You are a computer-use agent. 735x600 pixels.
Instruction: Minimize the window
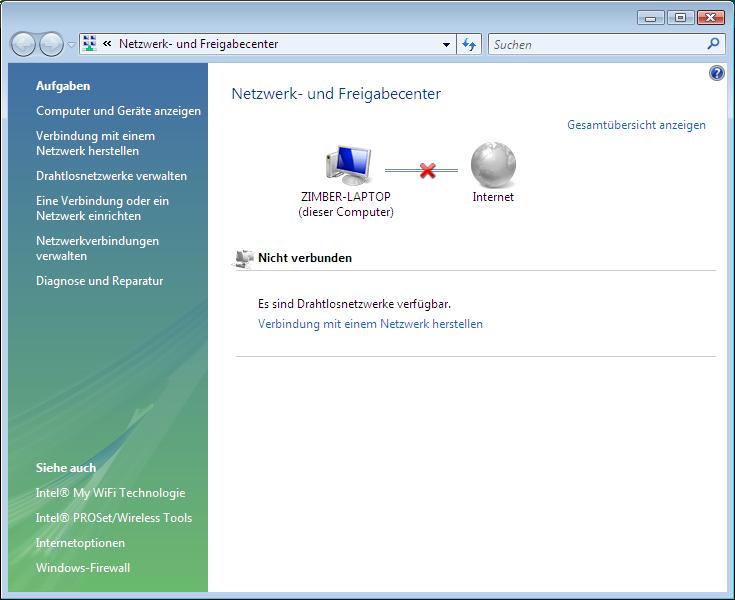click(x=651, y=18)
